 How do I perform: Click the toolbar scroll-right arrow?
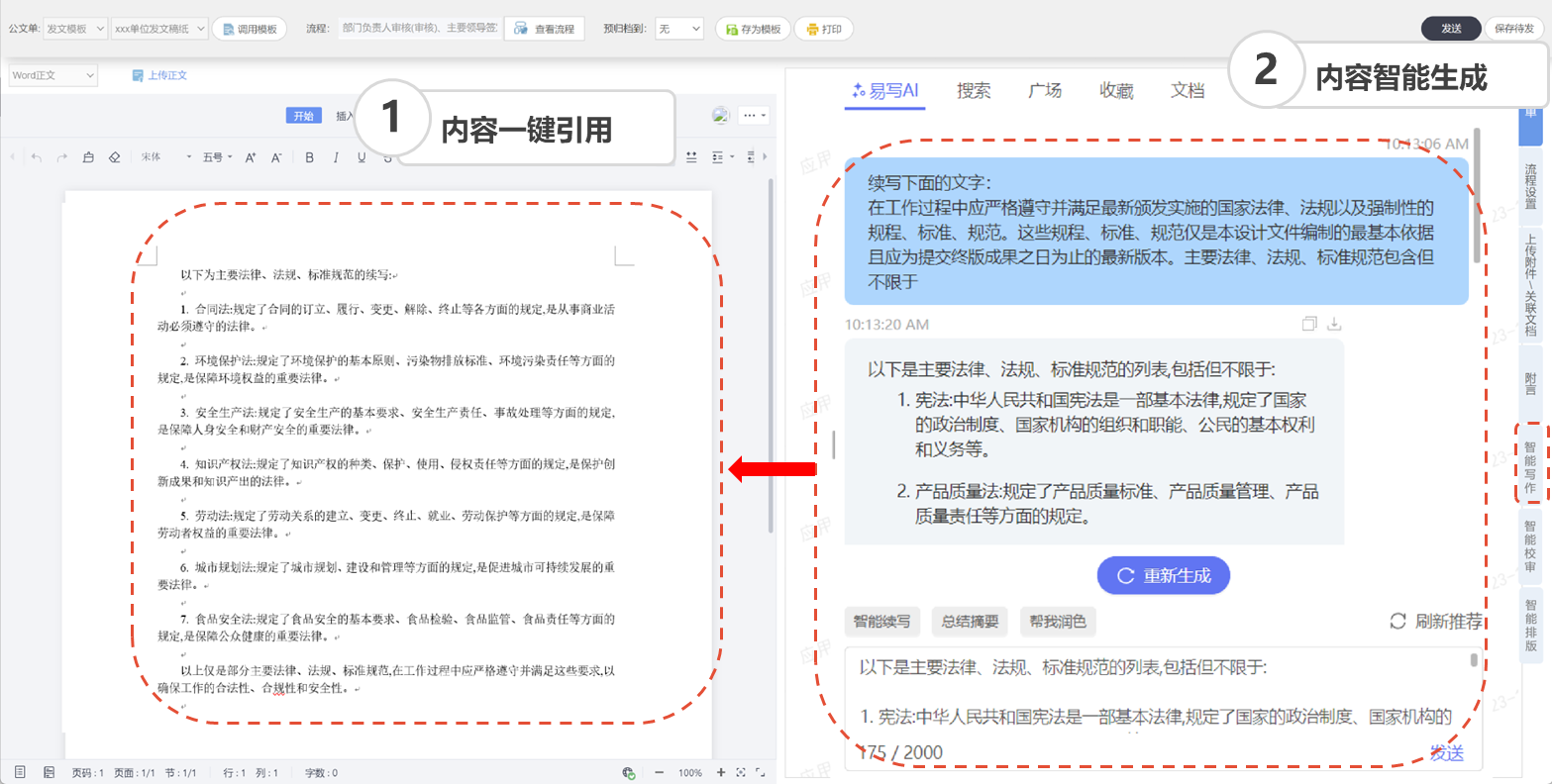click(764, 156)
